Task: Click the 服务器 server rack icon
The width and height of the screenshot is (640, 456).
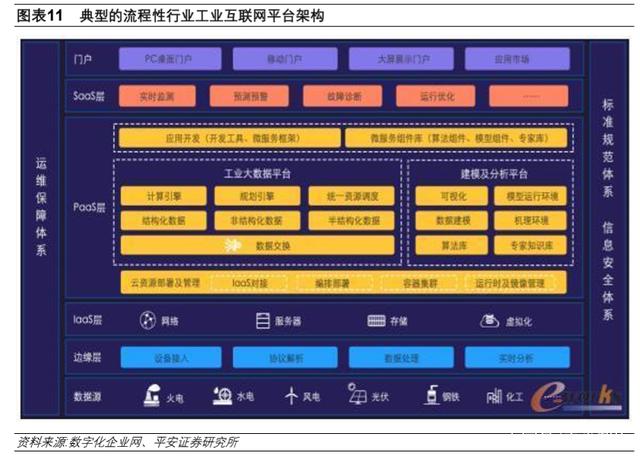Action: click(262, 321)
